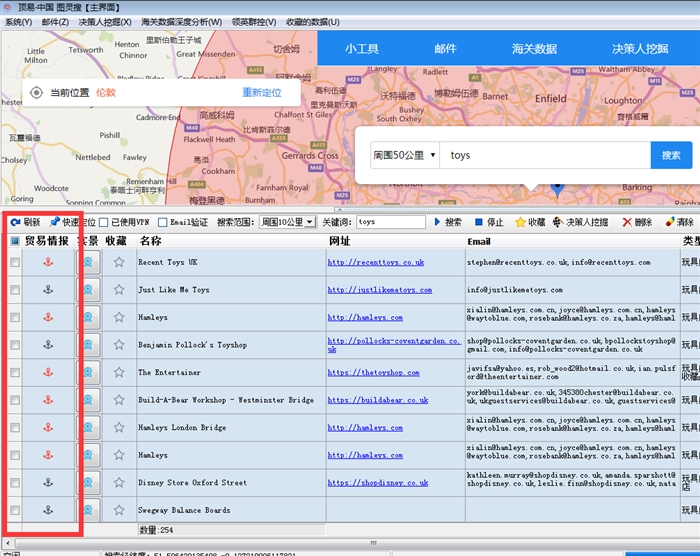This screenshot has width=700, height=556.
Task: Toggle the select-all checkbox in table header
Action: [15, 241]
